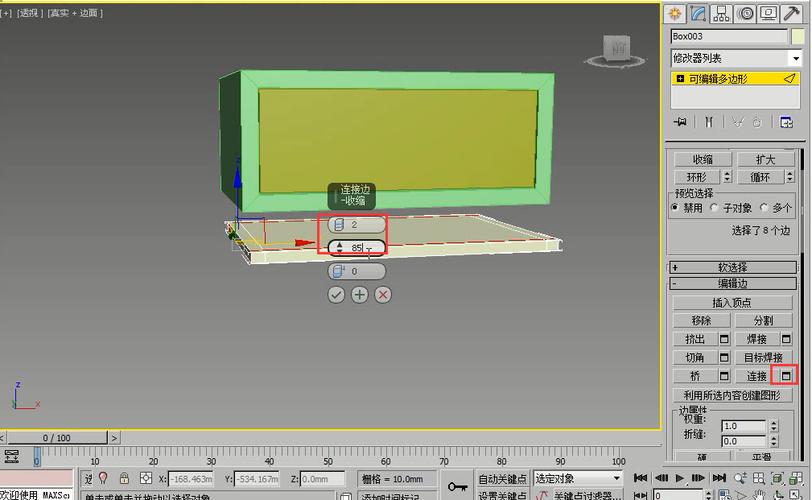This screenshot has width=812, height=500.
Task: Click Zoom Extents Selected tool
Action: click(x=777, y=478)
